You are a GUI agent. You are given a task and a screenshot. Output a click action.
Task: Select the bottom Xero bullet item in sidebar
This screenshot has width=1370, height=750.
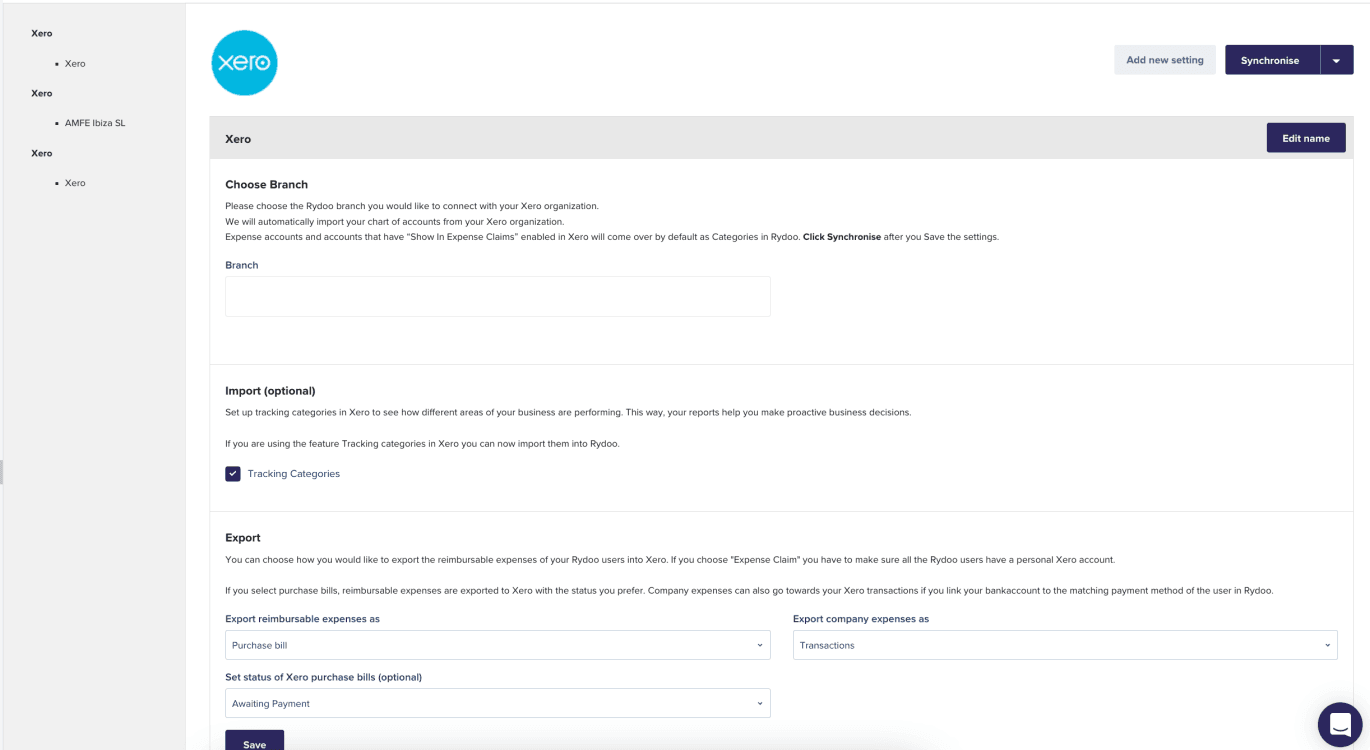(x=75, y=183)
